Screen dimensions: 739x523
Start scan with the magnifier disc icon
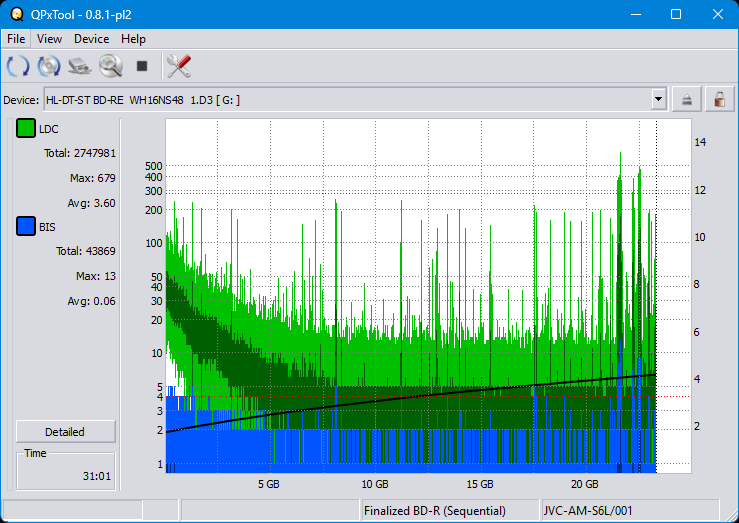point(110,67)
